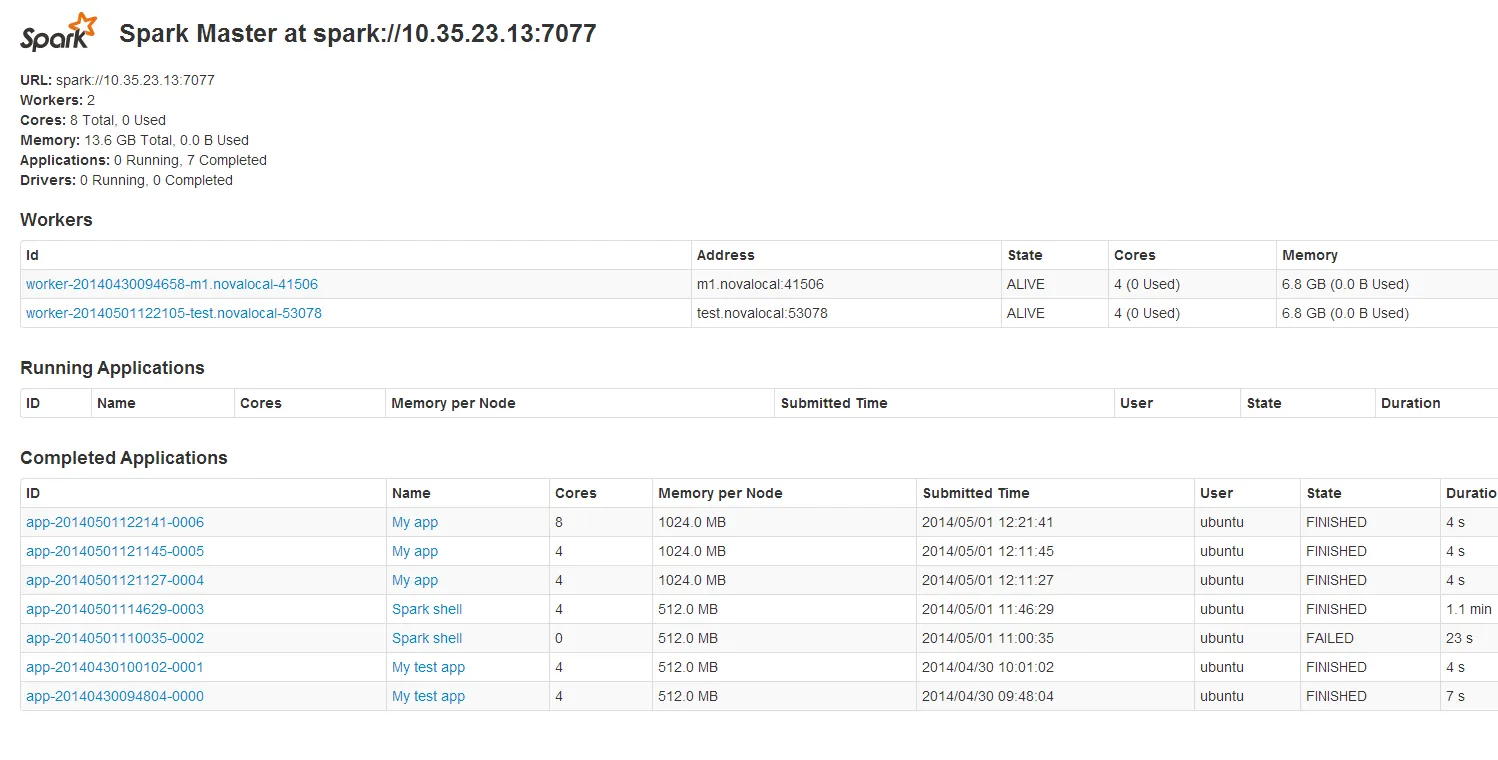Click "Drivers: 0 Running, 0 Completed" line
Screen dimensions: 1498x760
126,180
